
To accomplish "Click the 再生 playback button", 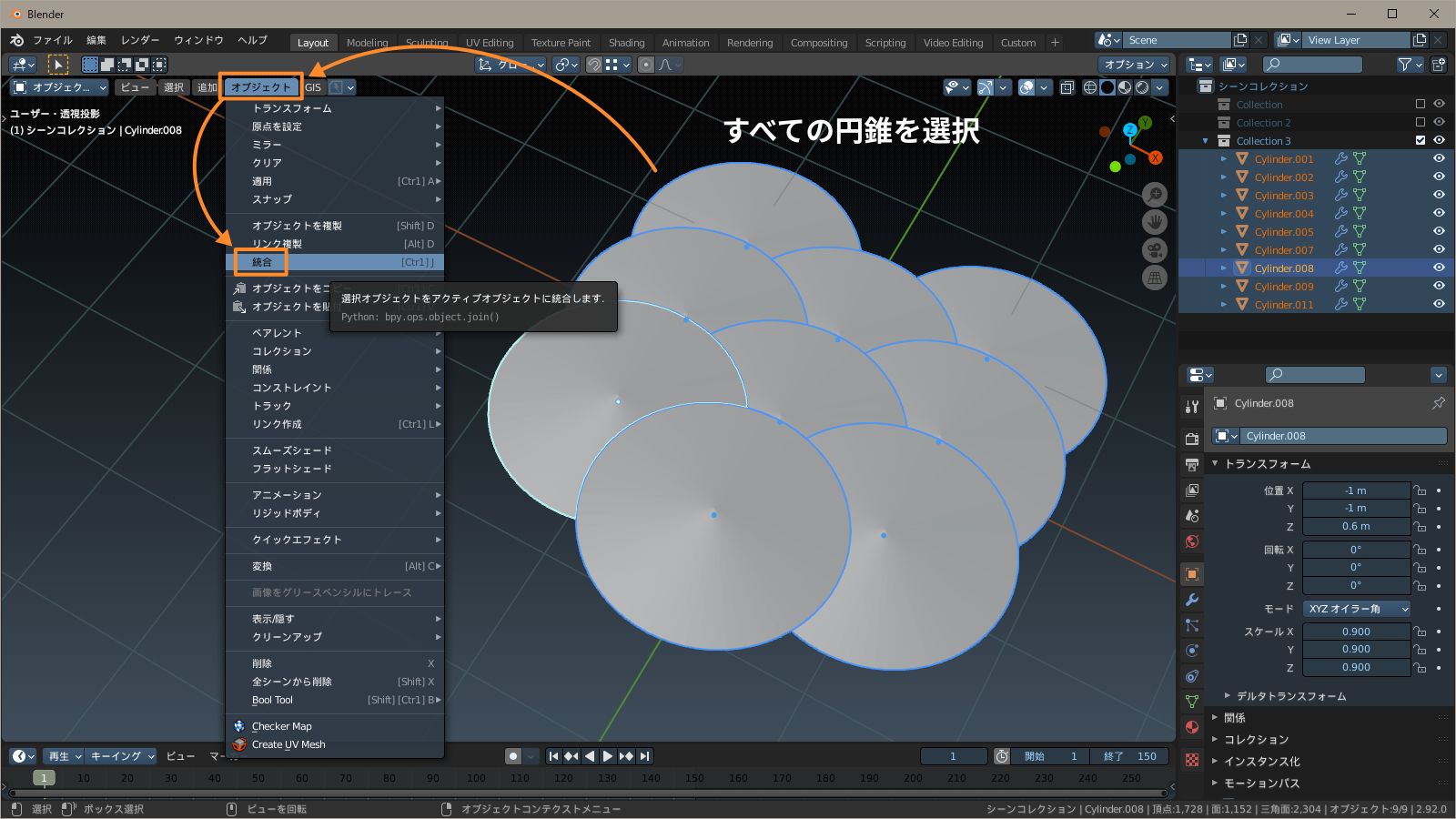I will click(x=60, y=755).
